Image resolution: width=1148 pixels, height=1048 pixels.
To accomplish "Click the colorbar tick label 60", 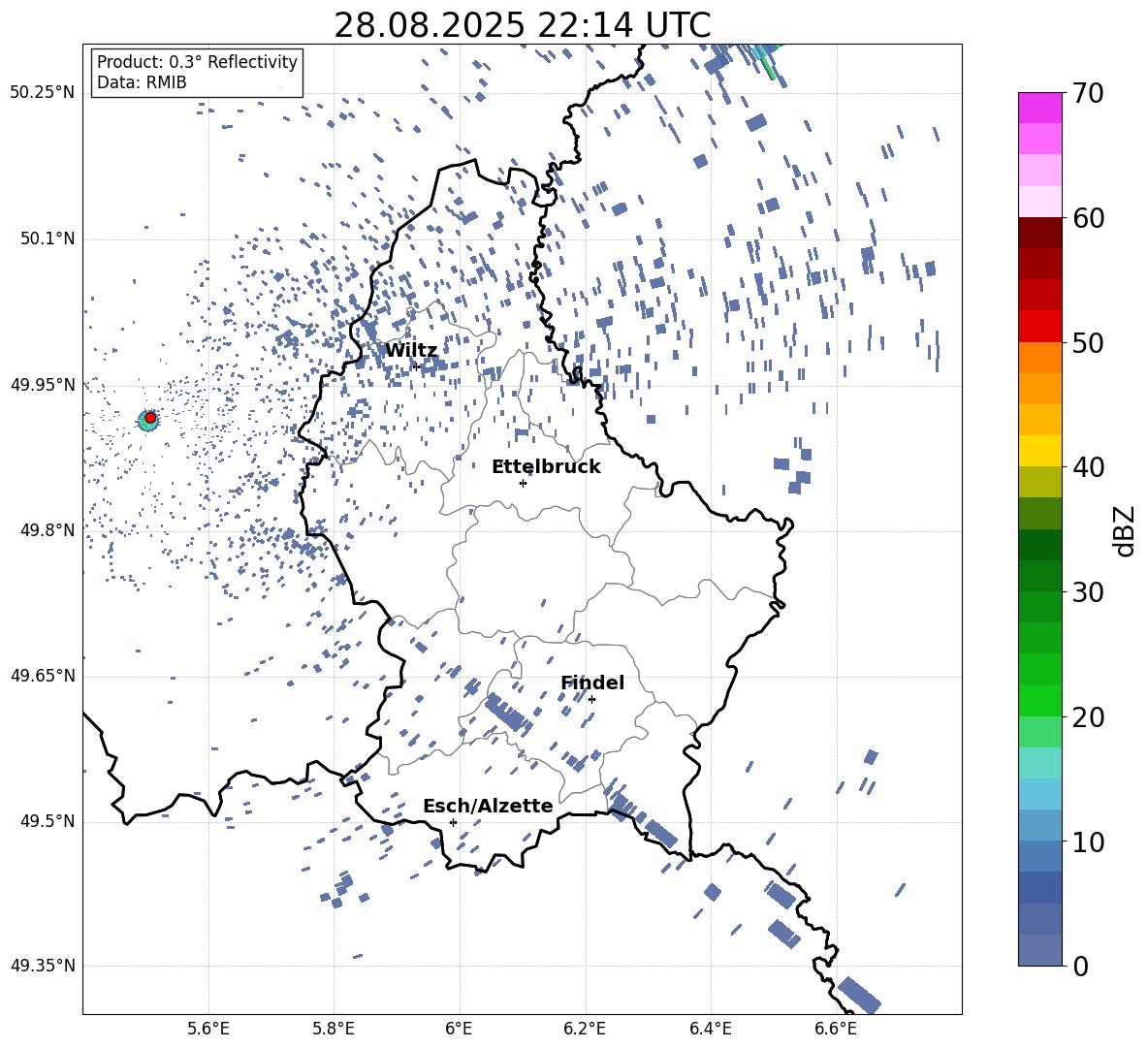I will coord(1088,218).
